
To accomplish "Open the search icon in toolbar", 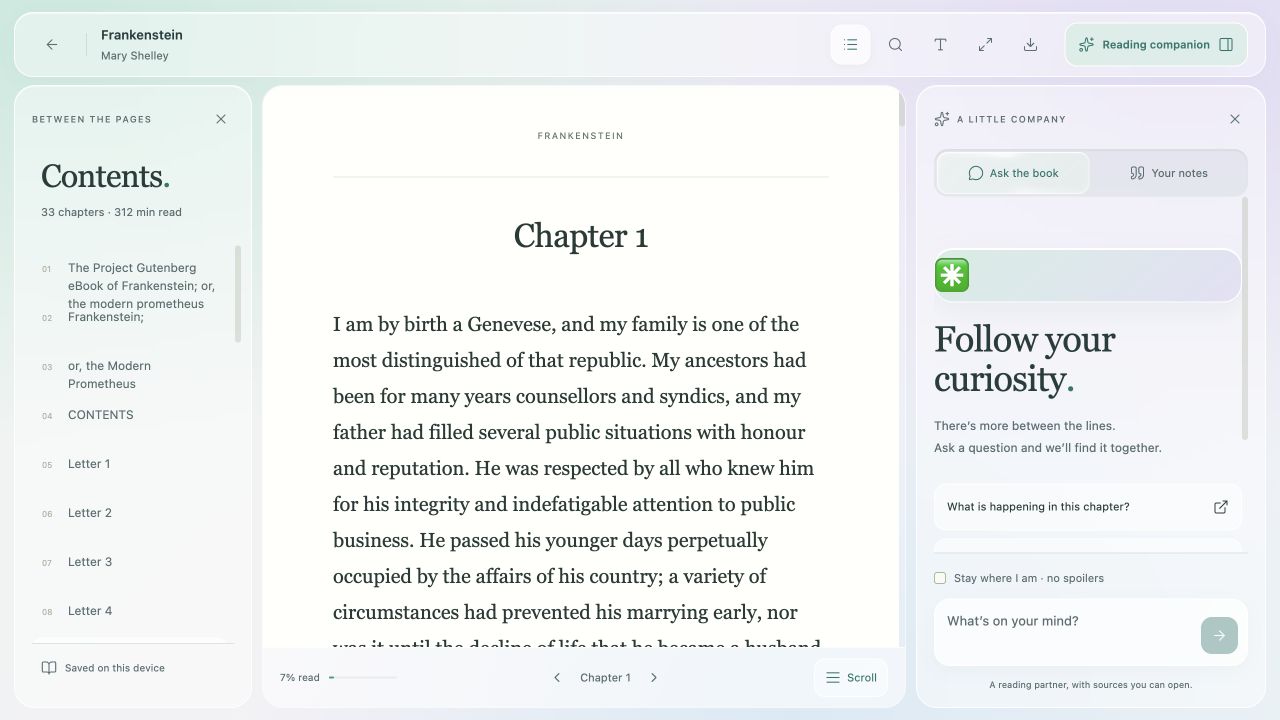I will point(895,45).
